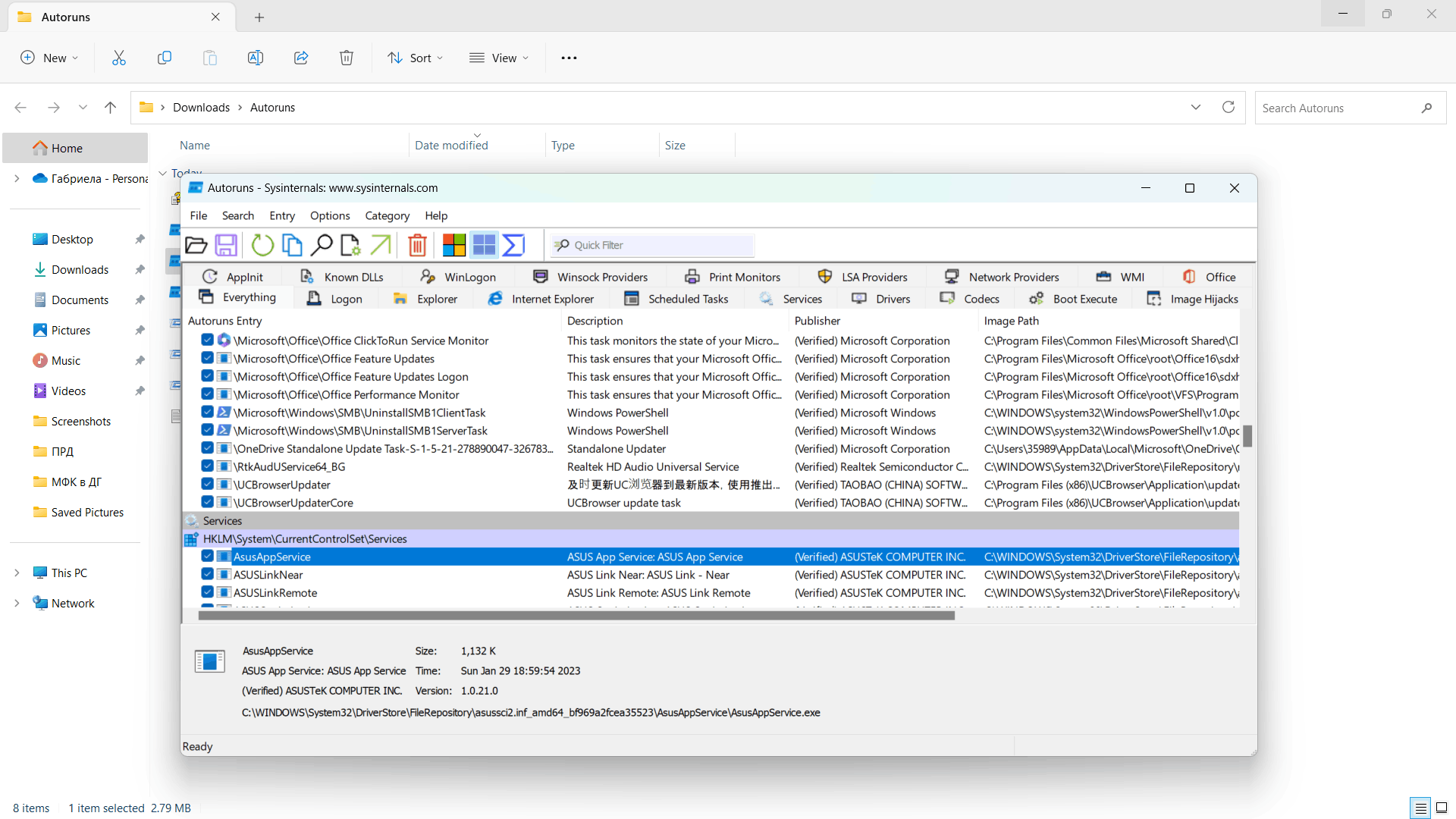This screenshot has height=819, width=1456.
Task: Click the red Delete entry trash icon
Action: point(417,245)
